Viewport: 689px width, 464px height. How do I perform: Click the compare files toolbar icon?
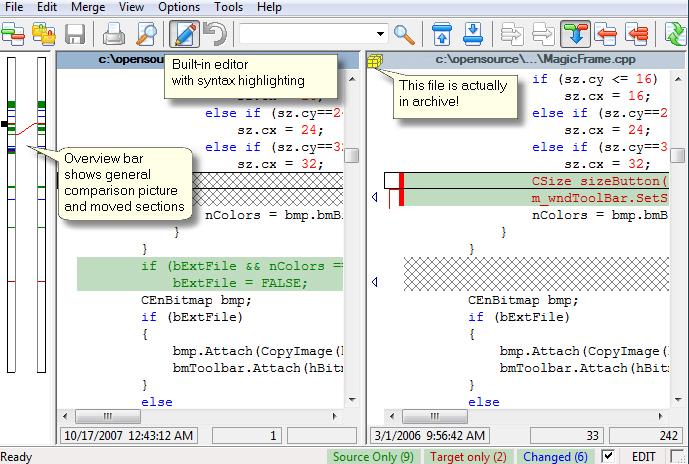click(13, 34)
